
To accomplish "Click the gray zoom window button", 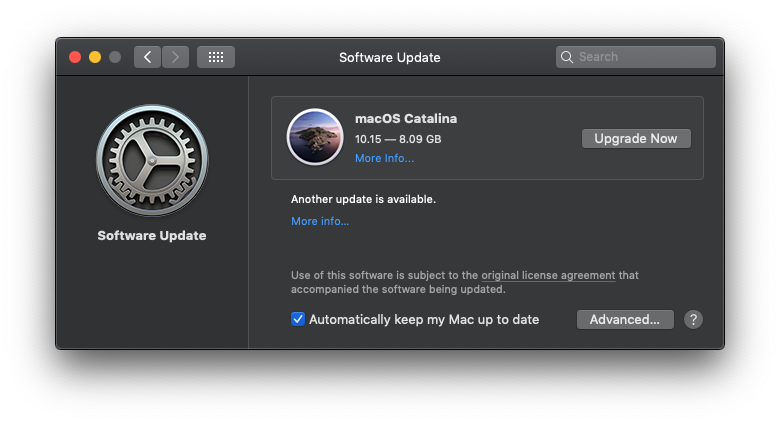I will 115,57.
